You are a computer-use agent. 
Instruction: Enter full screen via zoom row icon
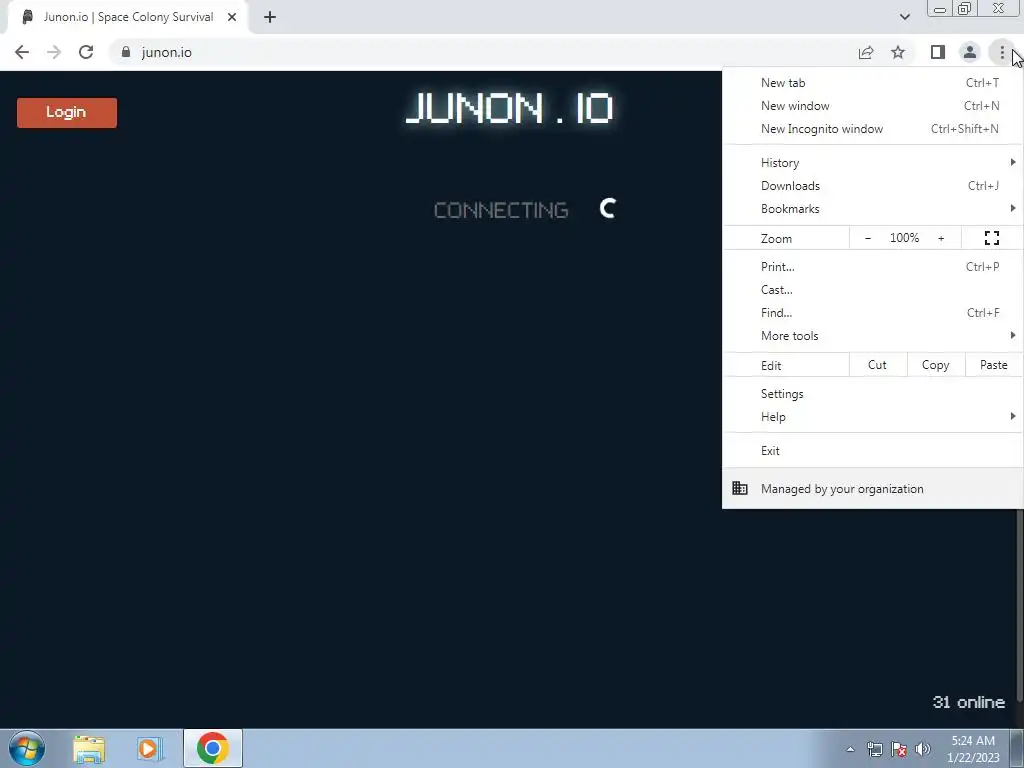point(991,238)
